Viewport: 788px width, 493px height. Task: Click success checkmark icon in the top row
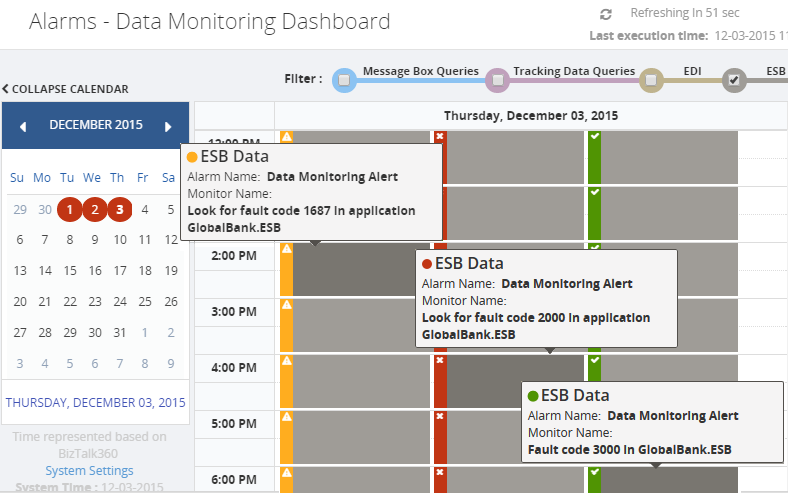(595, 136)
